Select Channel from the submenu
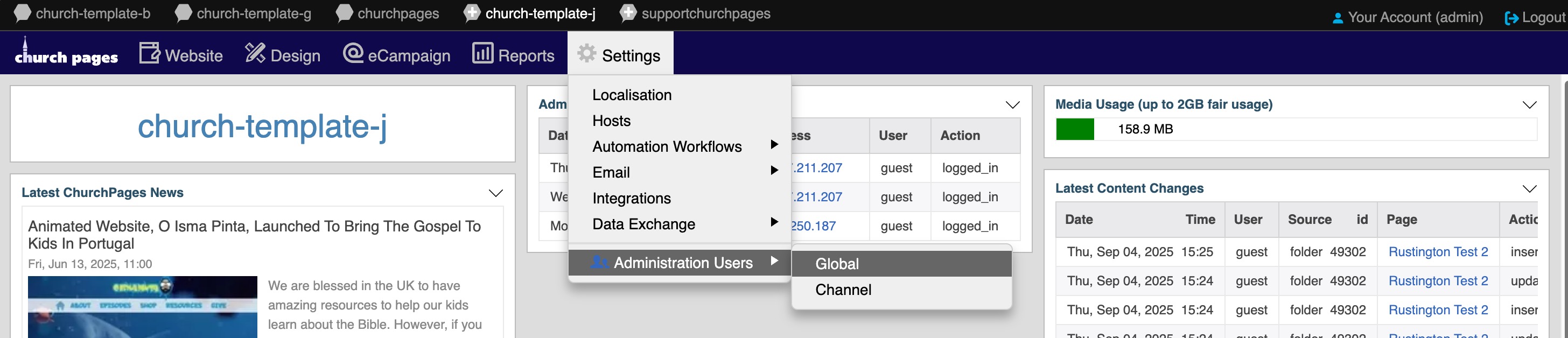The image size is (1568, 338). coord(843,290)
